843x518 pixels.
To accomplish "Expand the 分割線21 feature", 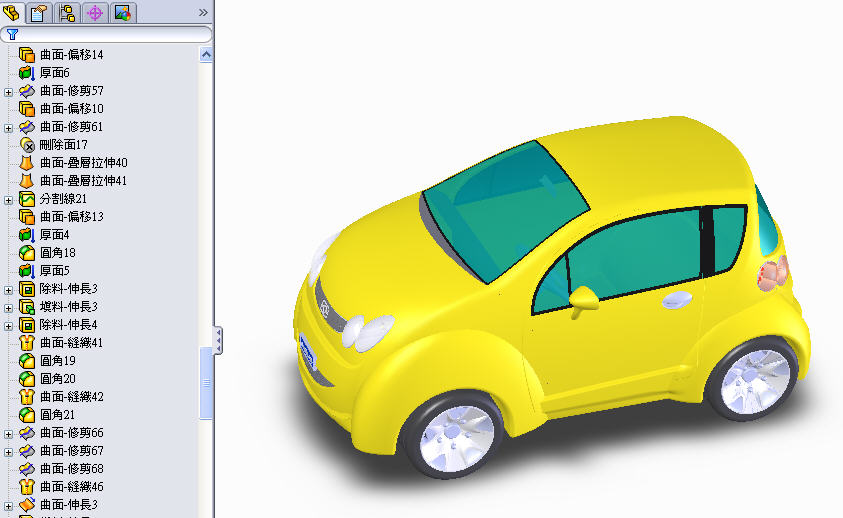I will click(8, 200).
